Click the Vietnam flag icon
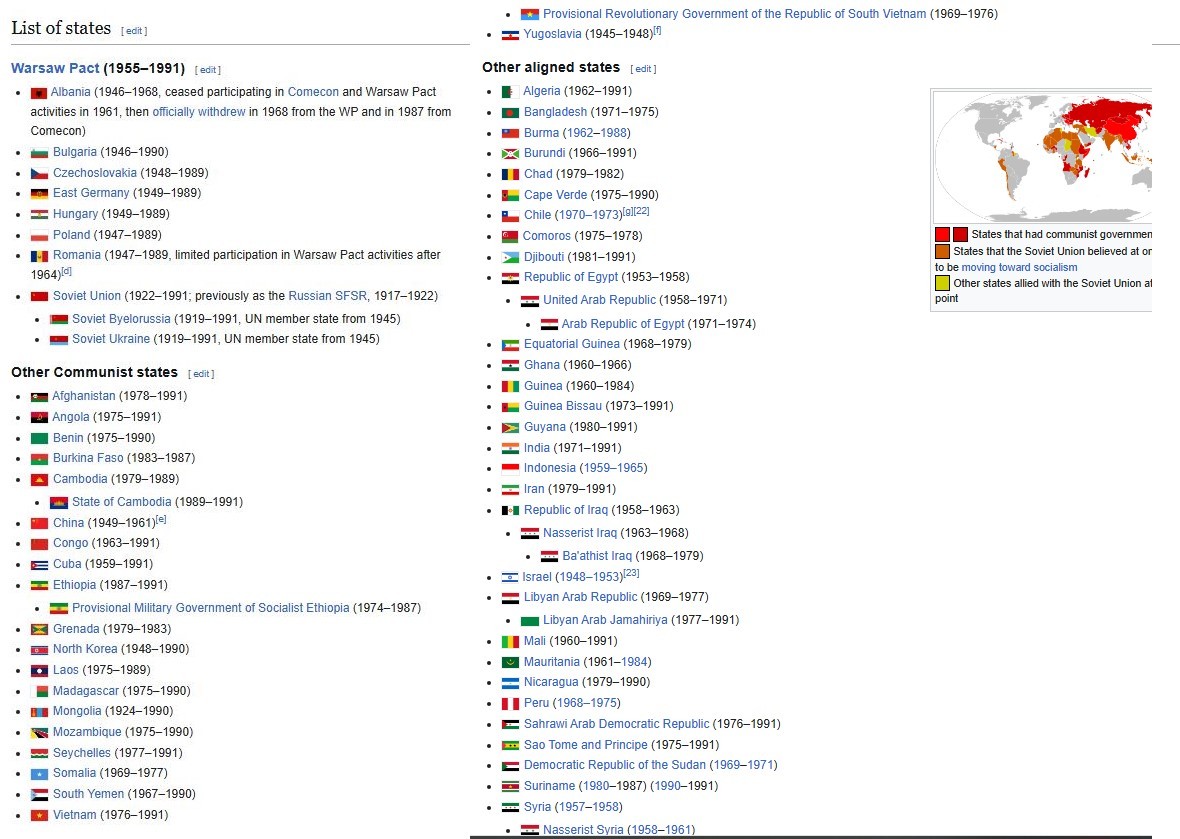Viewport: 1180px width, 839px height. (39, 816)
